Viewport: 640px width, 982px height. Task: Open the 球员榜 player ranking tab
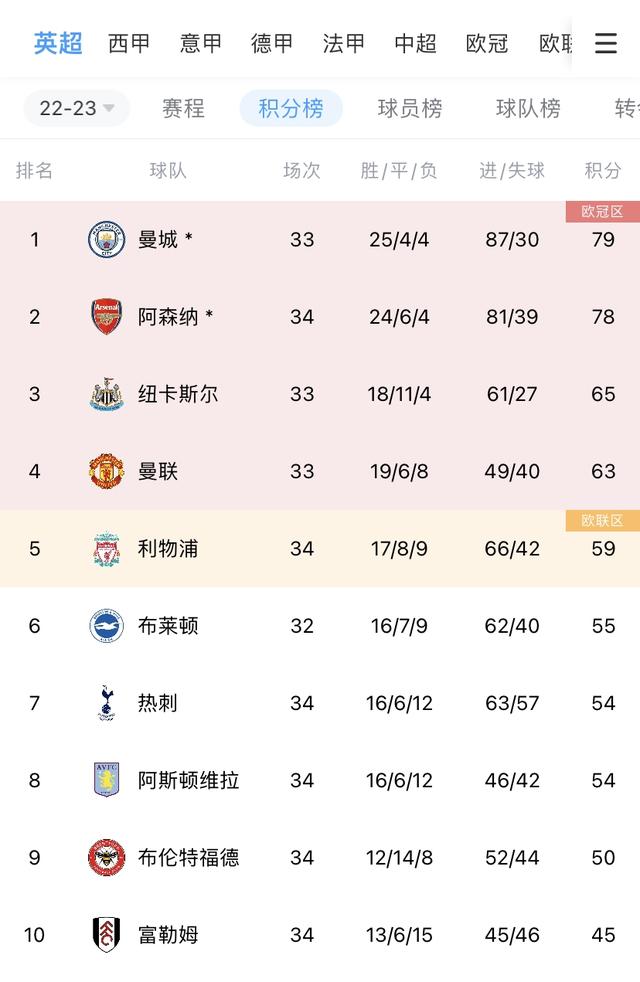click(410, 108)
